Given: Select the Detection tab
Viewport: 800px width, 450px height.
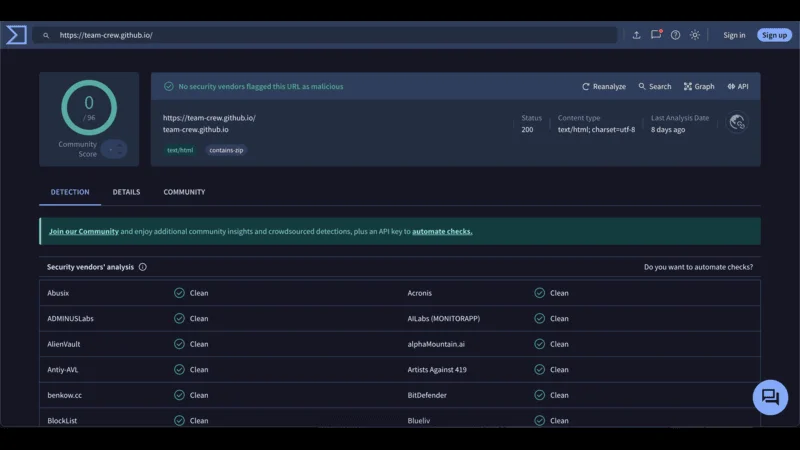Looking at the screenshot, I should (x=70, y=192).
